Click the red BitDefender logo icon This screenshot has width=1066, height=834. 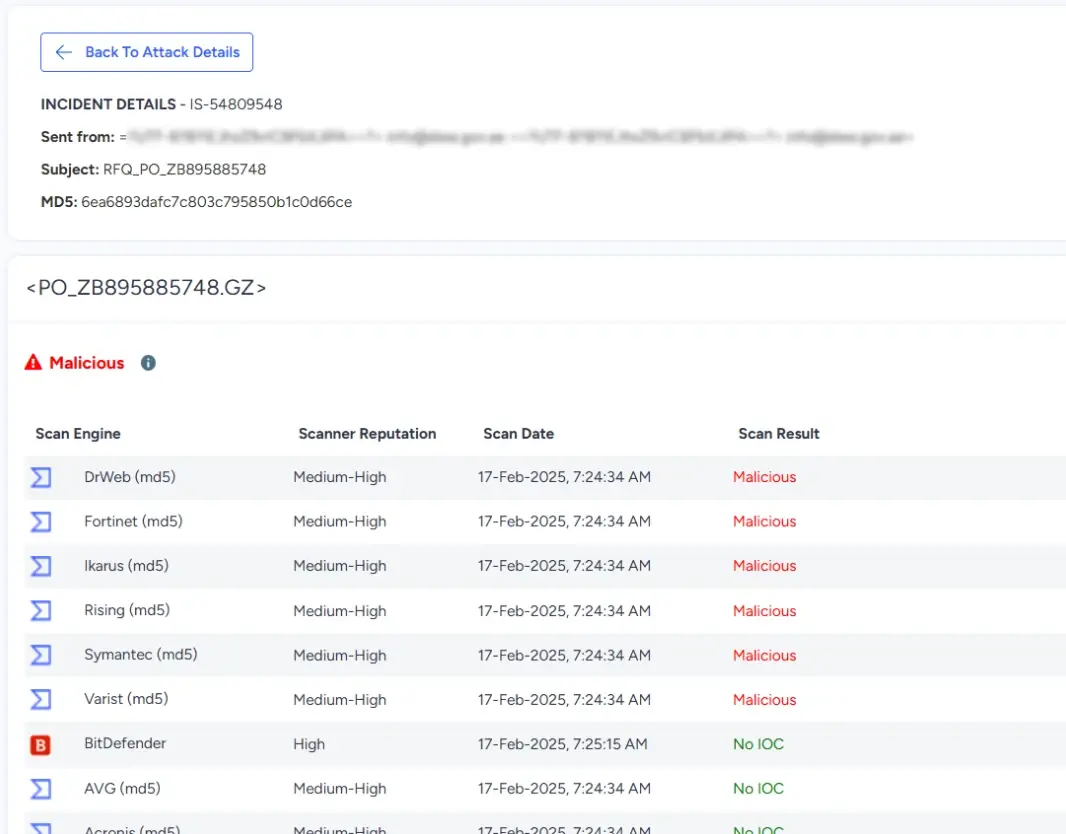click(40, 744)
